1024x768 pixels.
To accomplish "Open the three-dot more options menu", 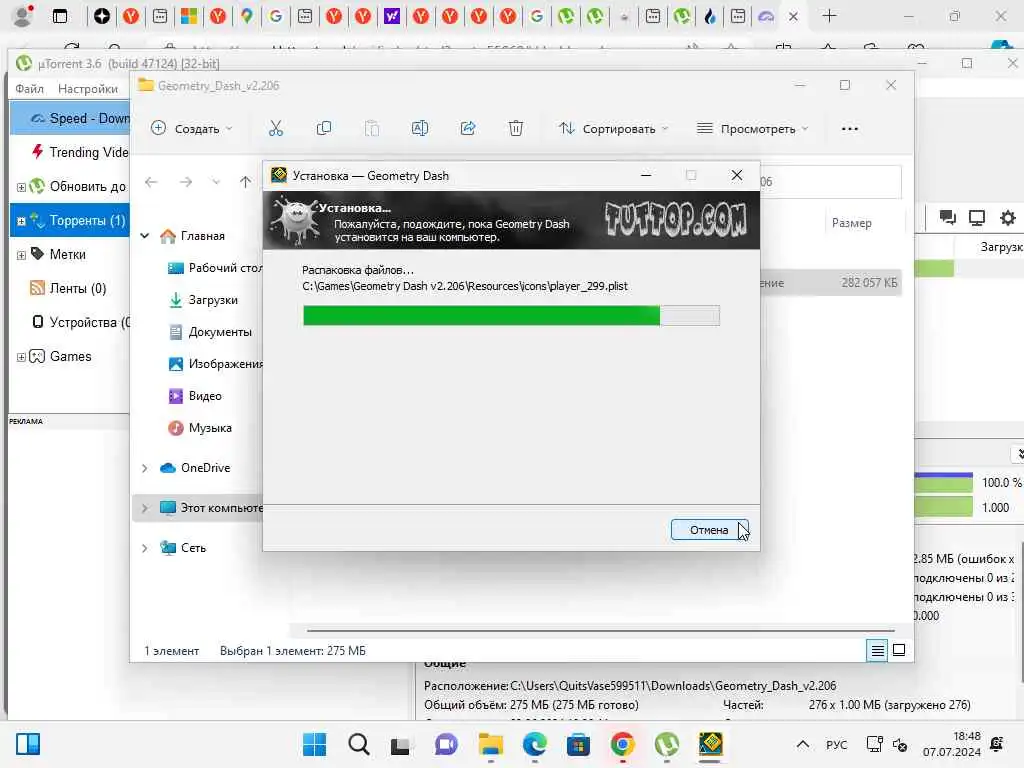I will [x=850, y=129].
